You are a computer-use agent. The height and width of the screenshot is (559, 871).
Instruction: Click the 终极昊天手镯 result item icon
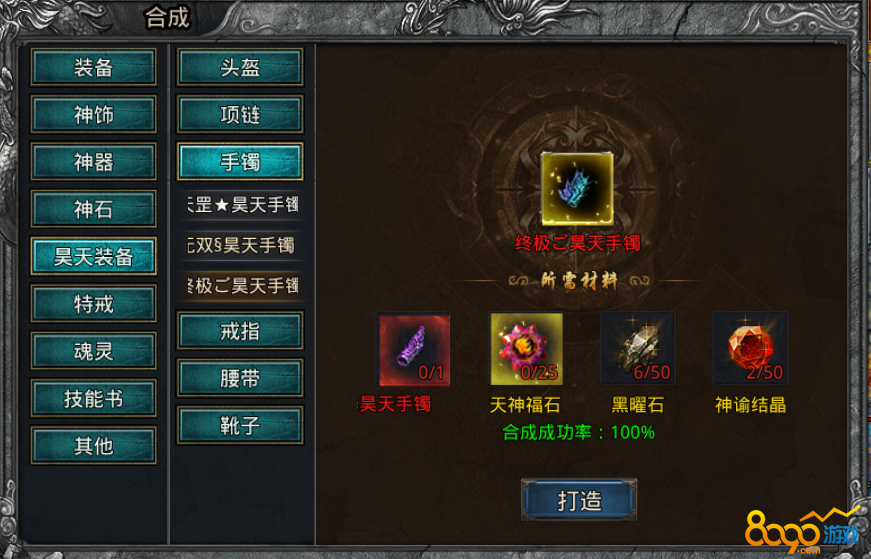pos(577,189)
